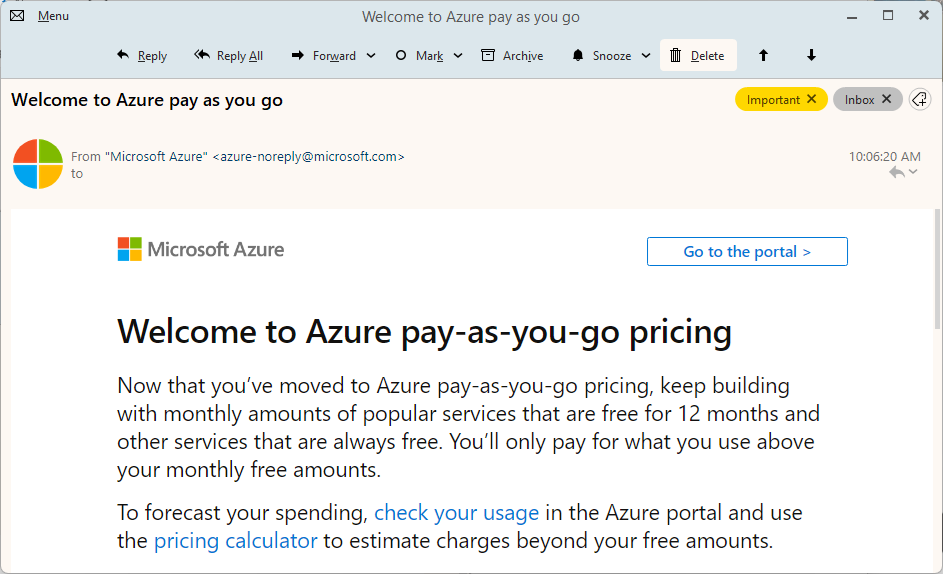
Task: Open the 'pricing calculator' link
Action: 235,541
